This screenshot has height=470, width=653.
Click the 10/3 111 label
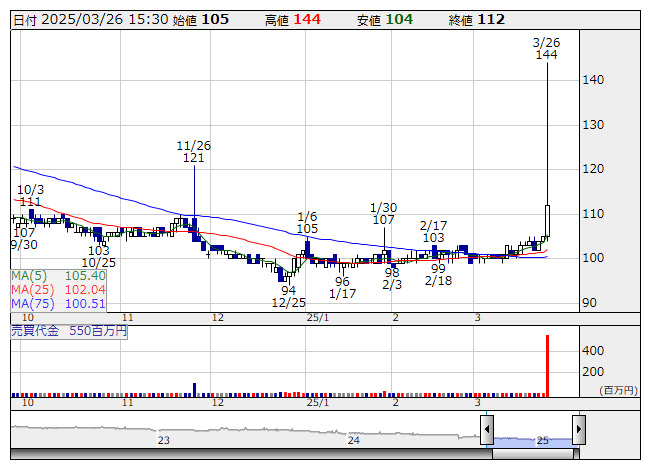tap(30, 196)
